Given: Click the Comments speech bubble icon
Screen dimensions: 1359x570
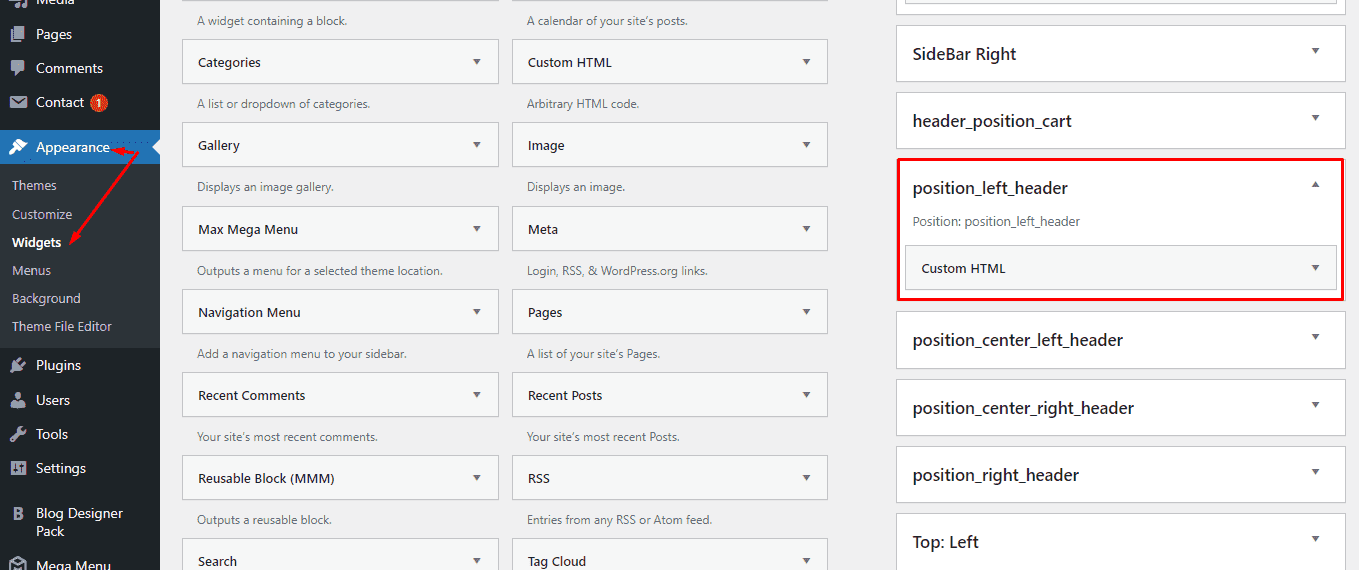Looking at the screenshot, I should pyautogui.click(x=18, y=68).
